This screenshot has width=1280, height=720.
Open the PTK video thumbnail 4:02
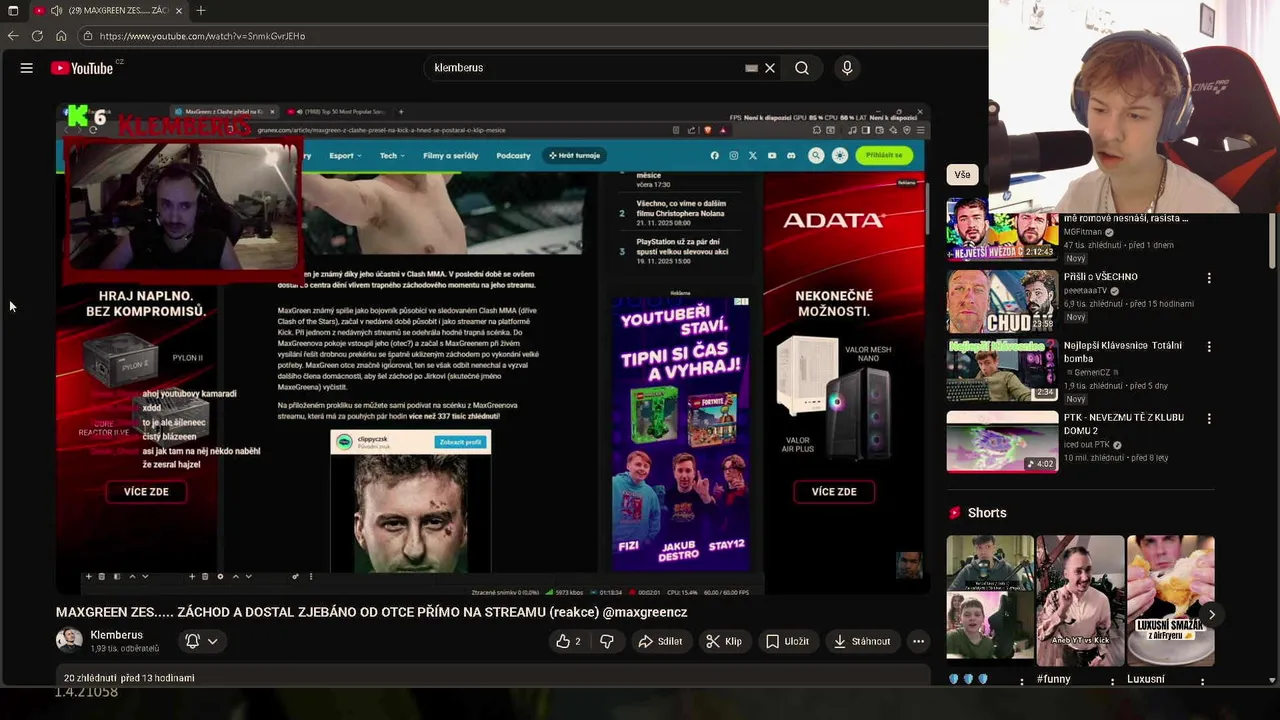tap(1002, 441)
